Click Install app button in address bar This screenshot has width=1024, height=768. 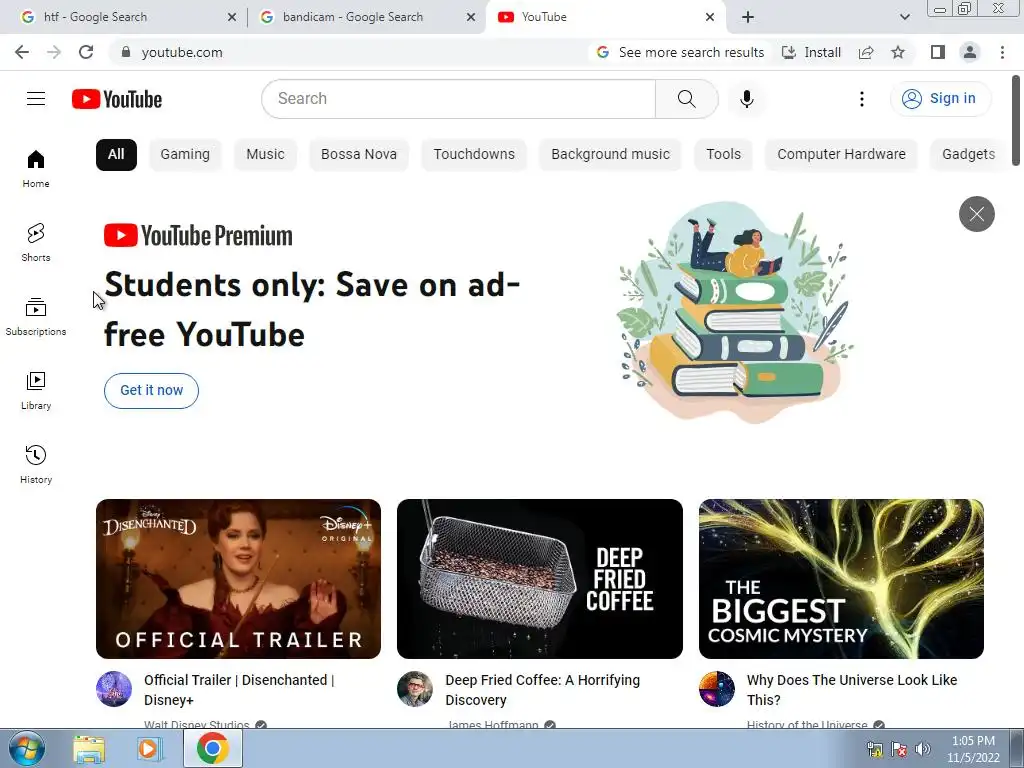coord(811,52)
